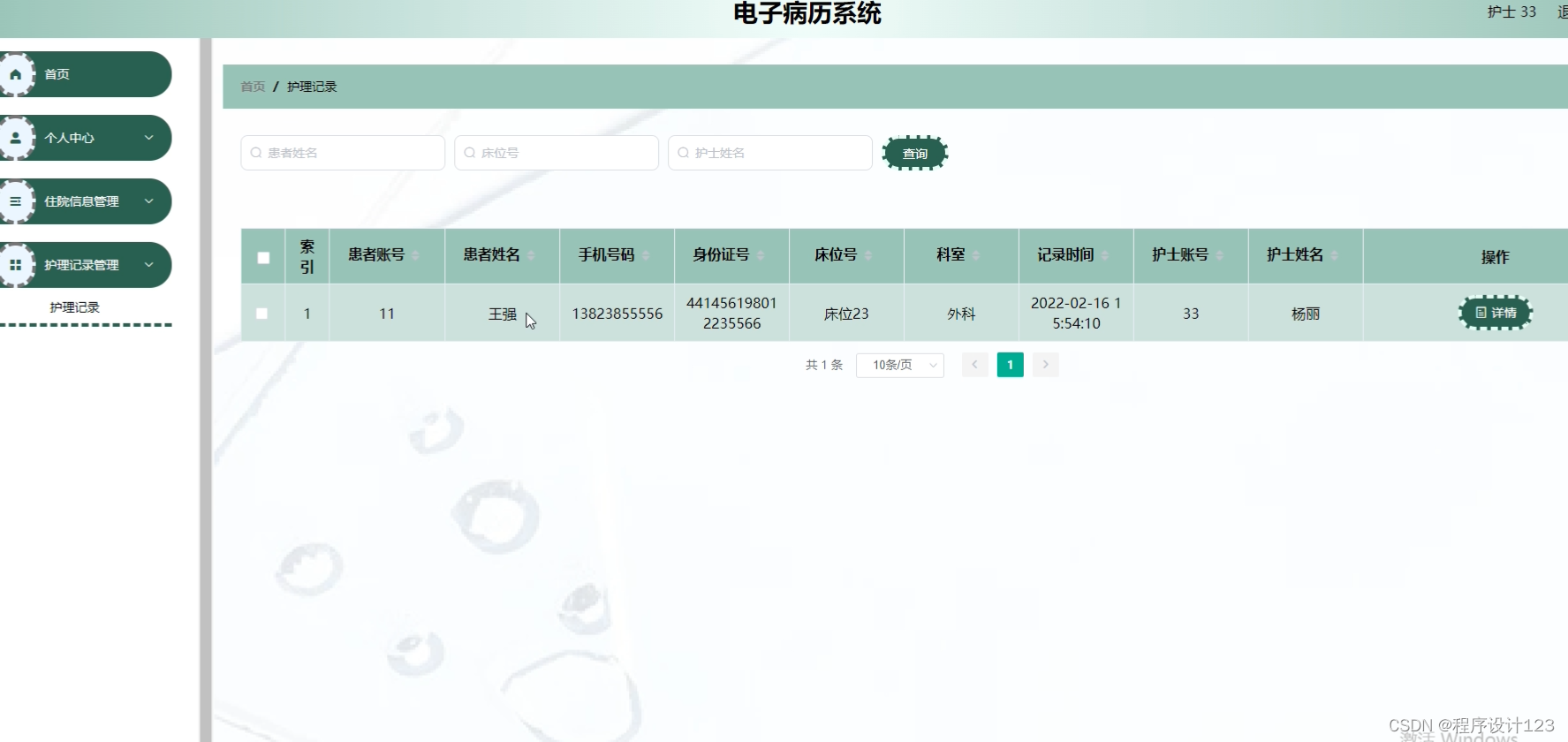The width and height of the screenshot is (1568, 742).
Task: Open the 个人中心 sidebar menu
Action: point(86,138)
